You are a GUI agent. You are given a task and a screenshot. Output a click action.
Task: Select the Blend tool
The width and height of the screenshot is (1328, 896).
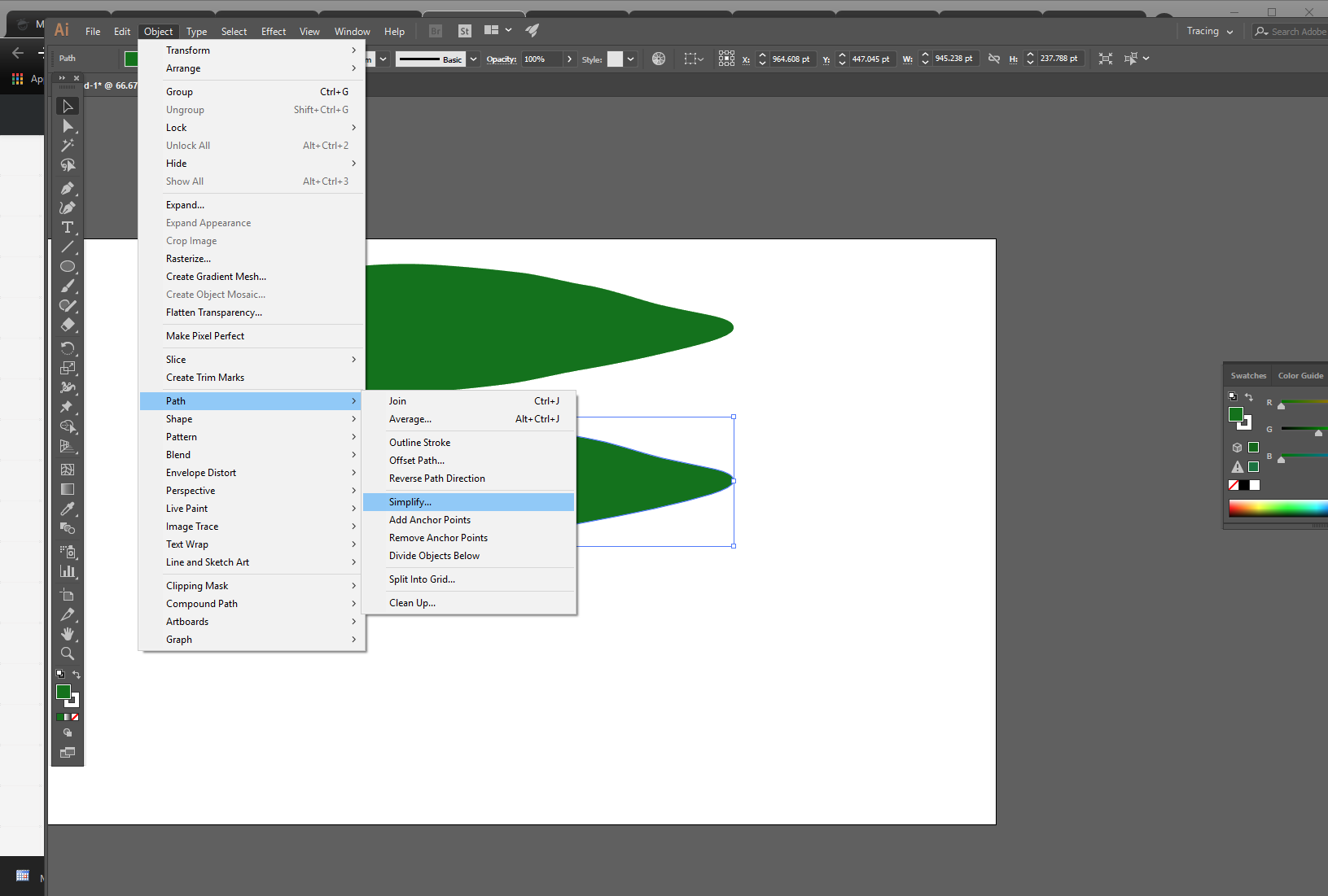click(x=68, y=528)
